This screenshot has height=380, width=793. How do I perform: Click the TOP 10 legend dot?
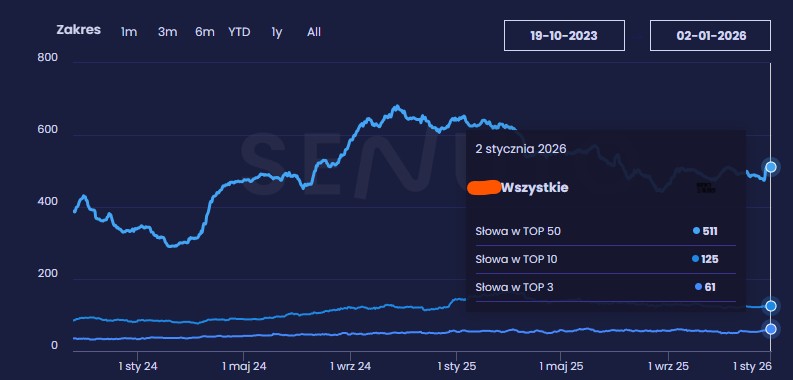point(695,259)
